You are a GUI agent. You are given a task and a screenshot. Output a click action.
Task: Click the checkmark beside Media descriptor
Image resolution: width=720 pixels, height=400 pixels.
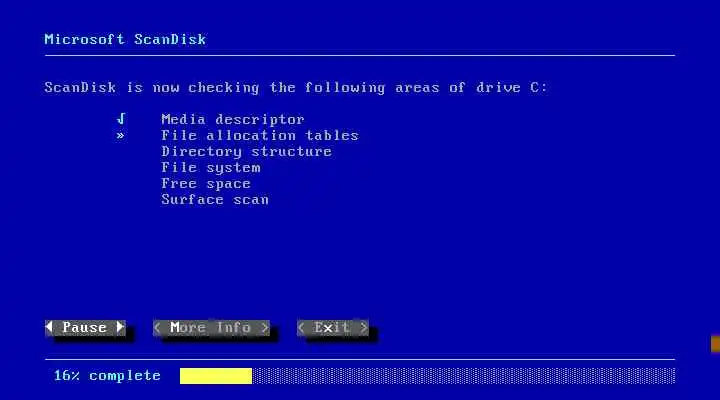tap(121, 119)
